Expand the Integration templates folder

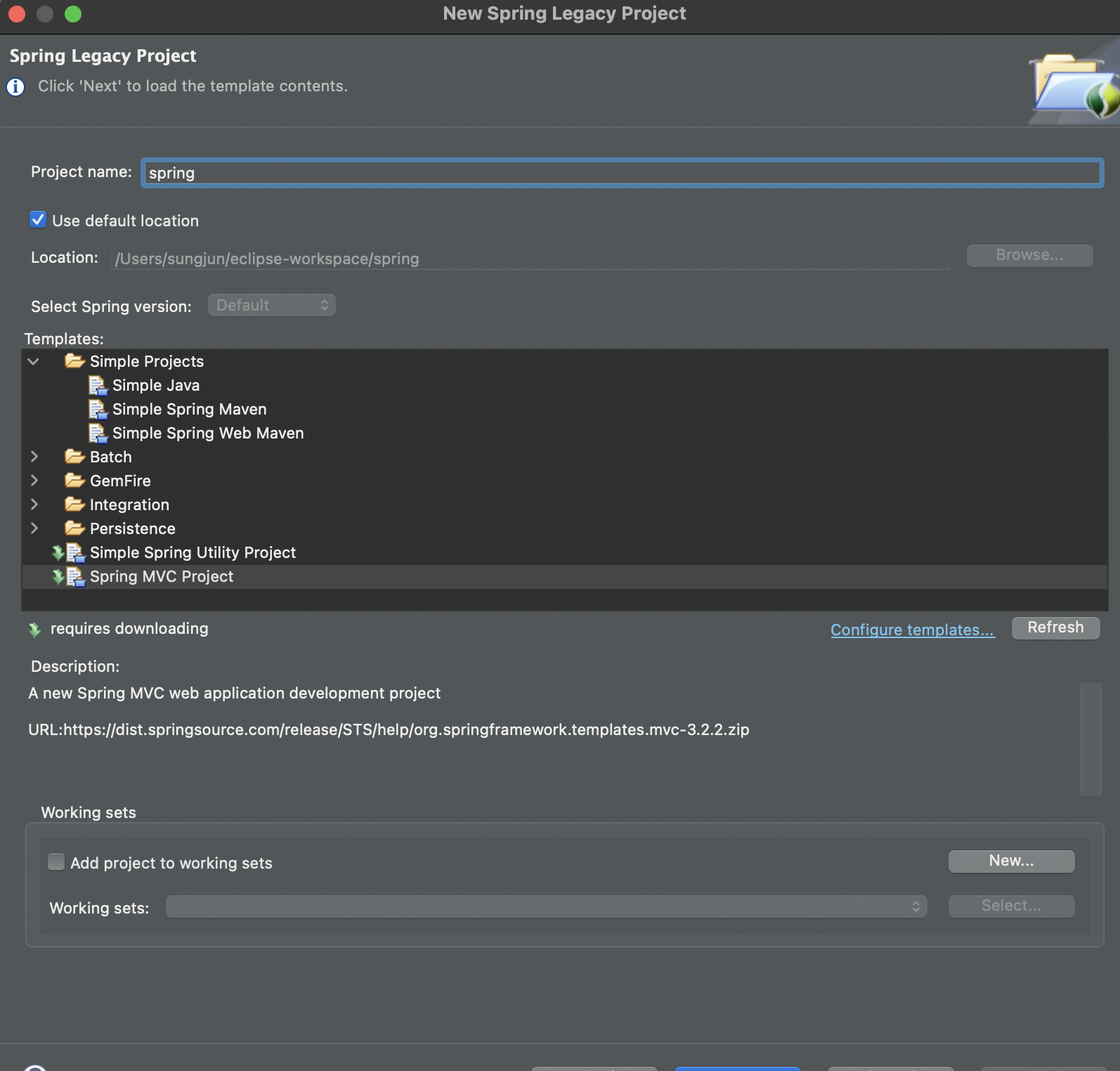point(34,505)
